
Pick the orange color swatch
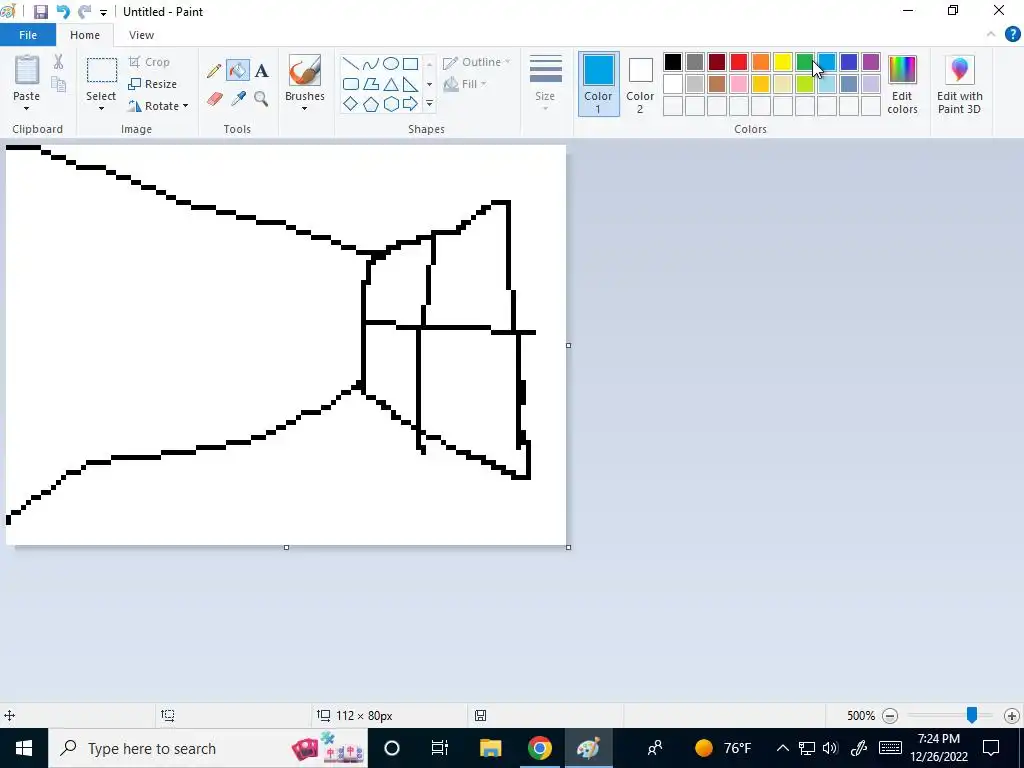click(x=761, y=62)
